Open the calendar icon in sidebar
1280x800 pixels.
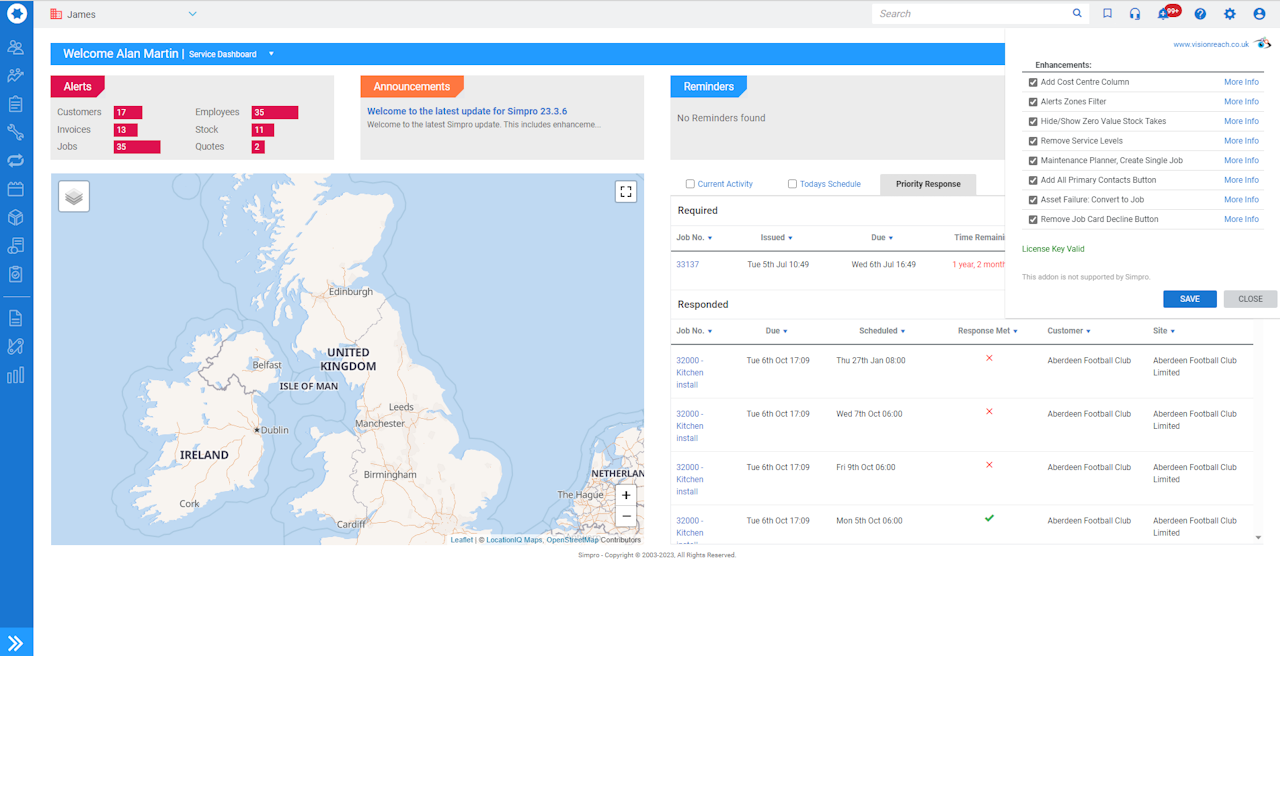pos(15,189)
